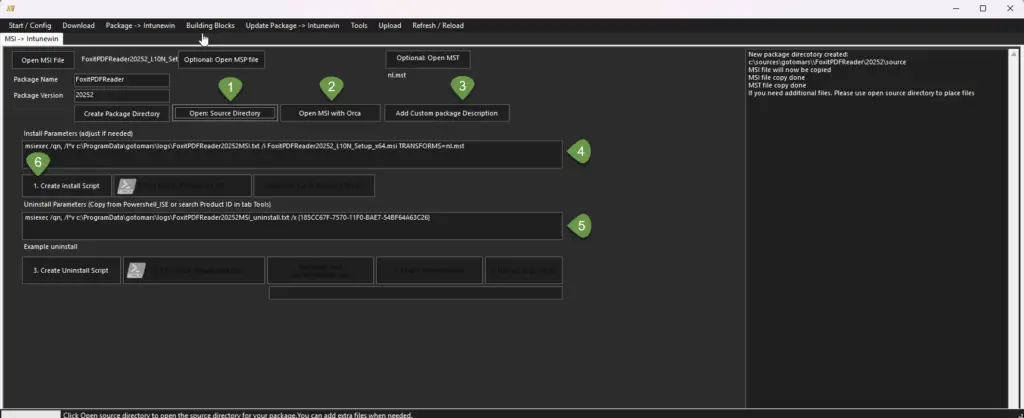Click Optional: Open MST button
The width and height of the screenshot is (1024, 418).
[x=428, y=58]
